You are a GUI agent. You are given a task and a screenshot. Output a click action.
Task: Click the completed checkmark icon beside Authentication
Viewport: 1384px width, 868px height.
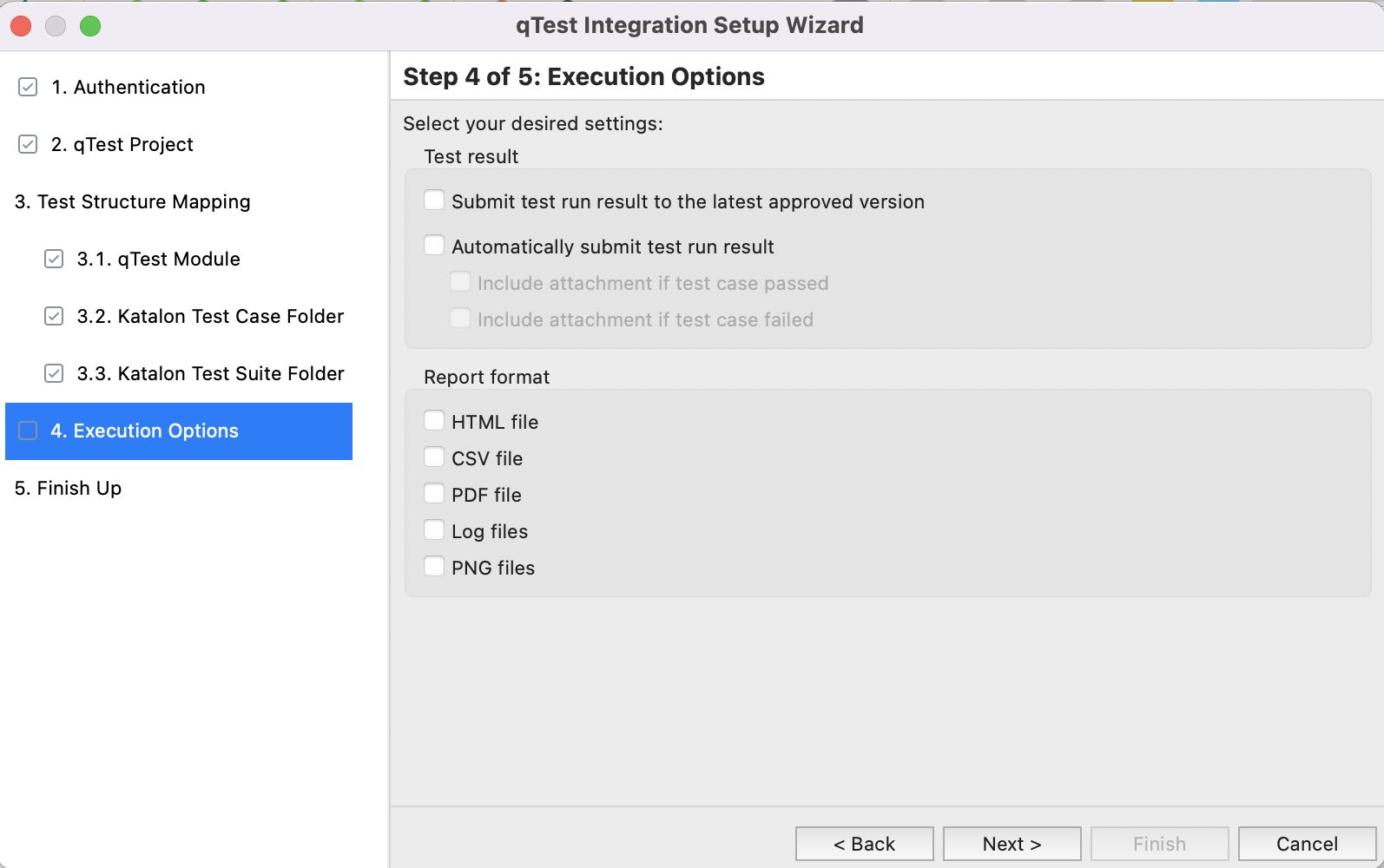tap(28, 87)
